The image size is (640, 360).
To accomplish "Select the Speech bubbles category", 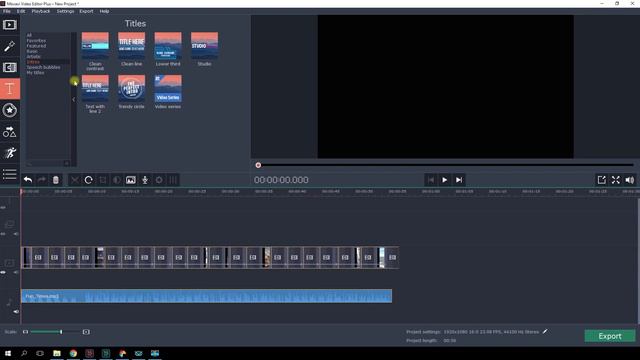I will click(x=43, y=67).
